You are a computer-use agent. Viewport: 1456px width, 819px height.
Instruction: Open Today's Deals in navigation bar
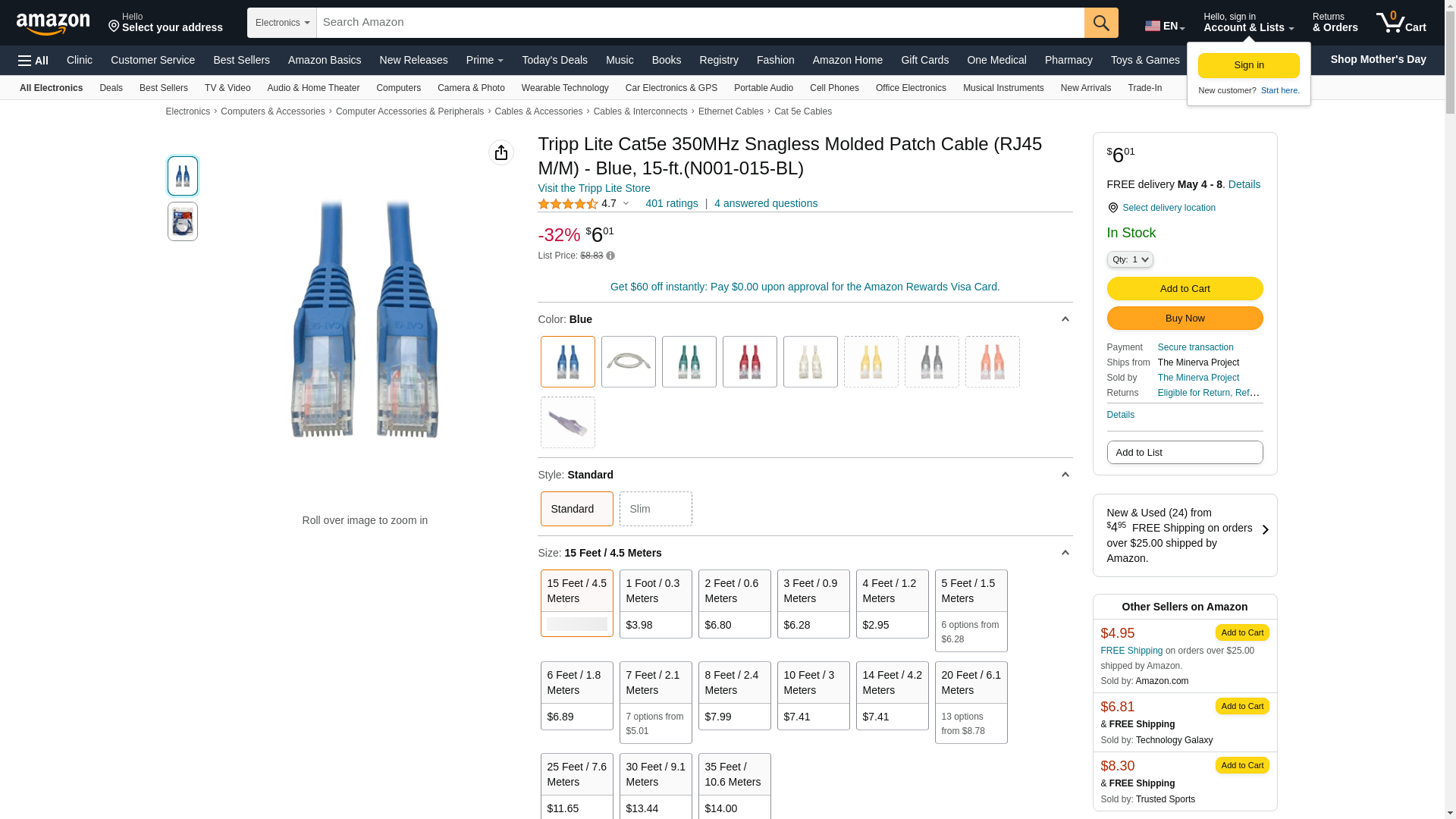click(x=554, y=60)
